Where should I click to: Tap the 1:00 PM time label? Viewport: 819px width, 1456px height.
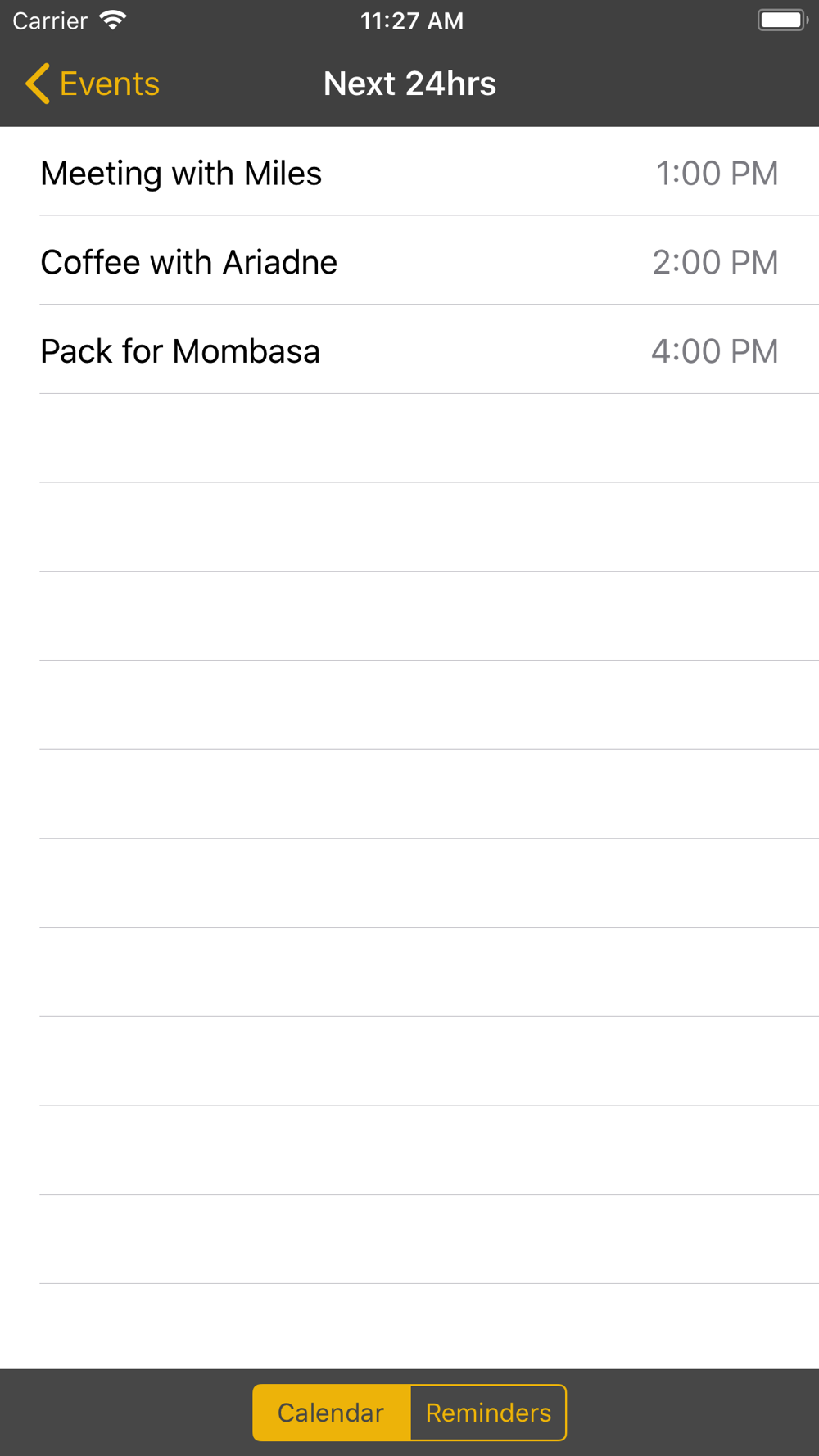[717, 174]
